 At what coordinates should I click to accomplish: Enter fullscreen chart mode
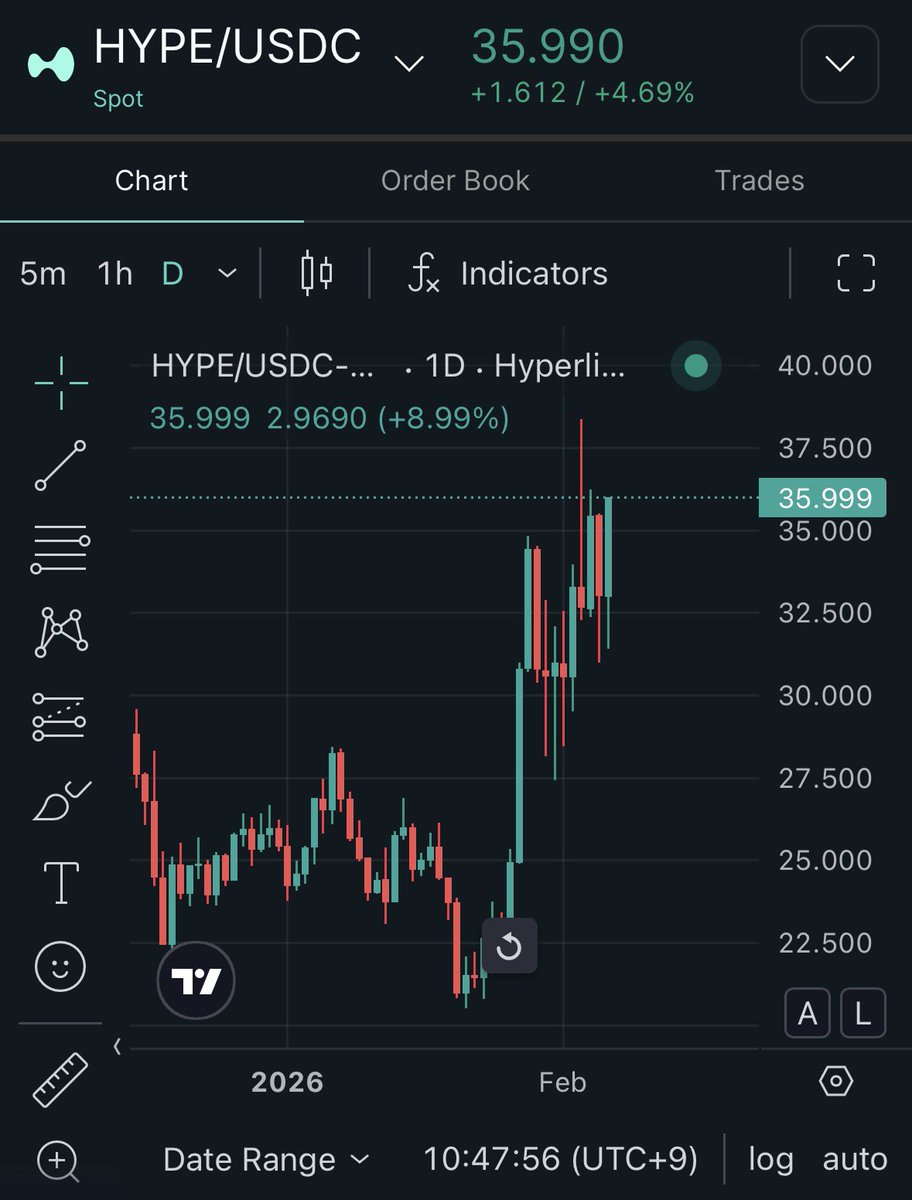(856, 273)
